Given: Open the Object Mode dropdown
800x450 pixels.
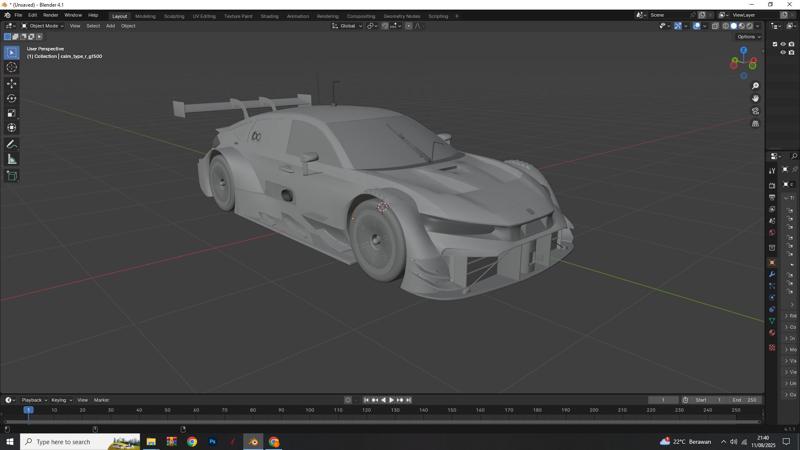Looking at the screenshot, I should [43, 26].
